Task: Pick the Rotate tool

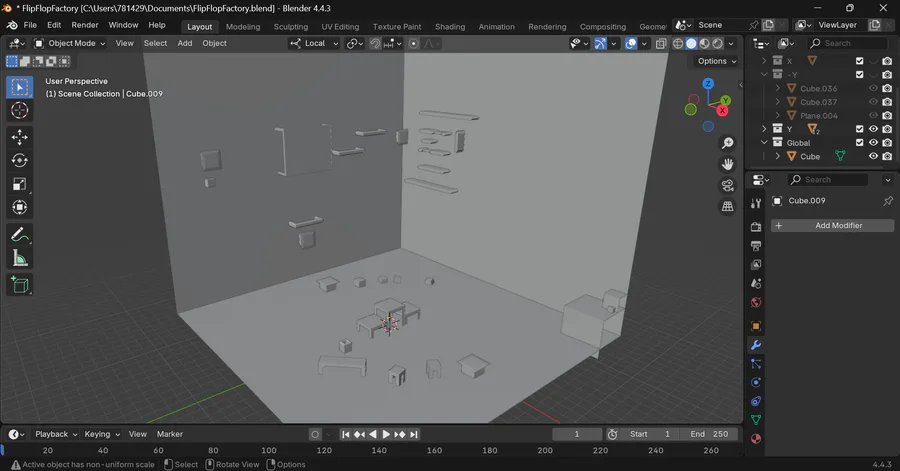Action: click(x=20, y=161)
